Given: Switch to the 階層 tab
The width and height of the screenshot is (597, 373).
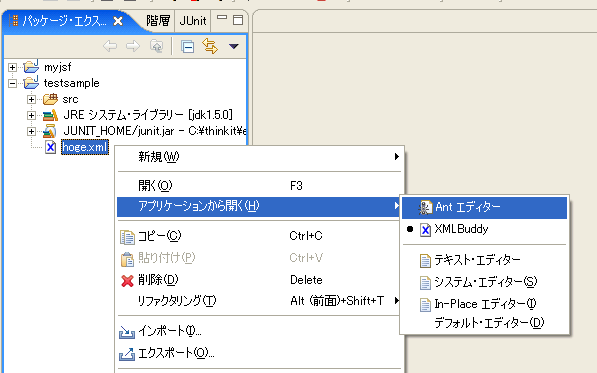Looking at the screenshot, I should click(x=158, y=21).
